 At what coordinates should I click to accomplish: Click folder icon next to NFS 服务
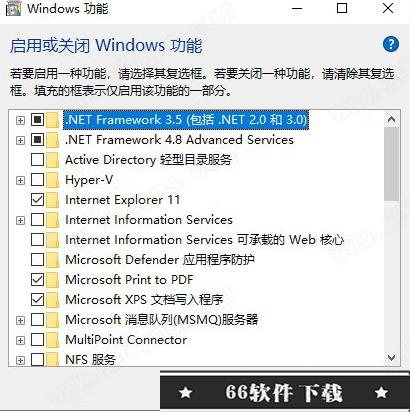click(52, 359)
